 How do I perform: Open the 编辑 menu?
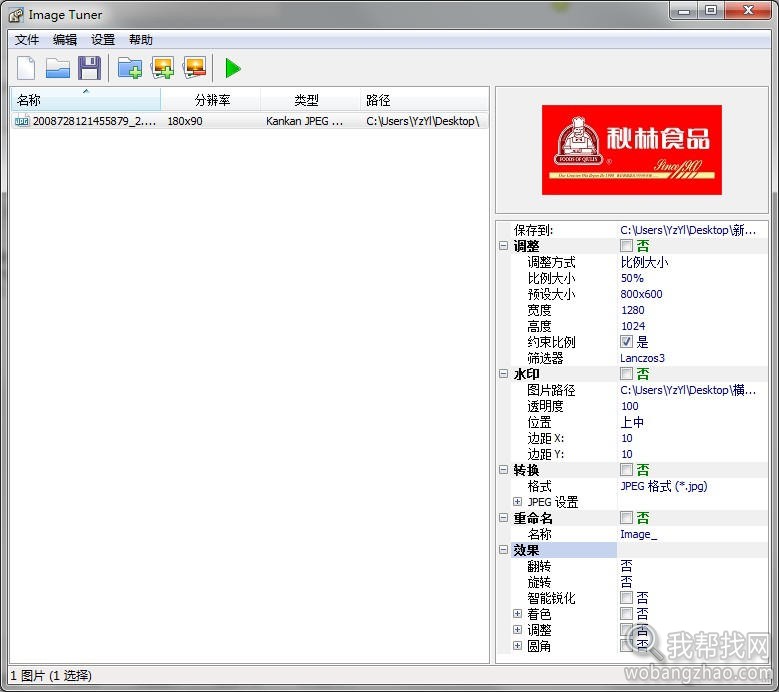[65, 40]
